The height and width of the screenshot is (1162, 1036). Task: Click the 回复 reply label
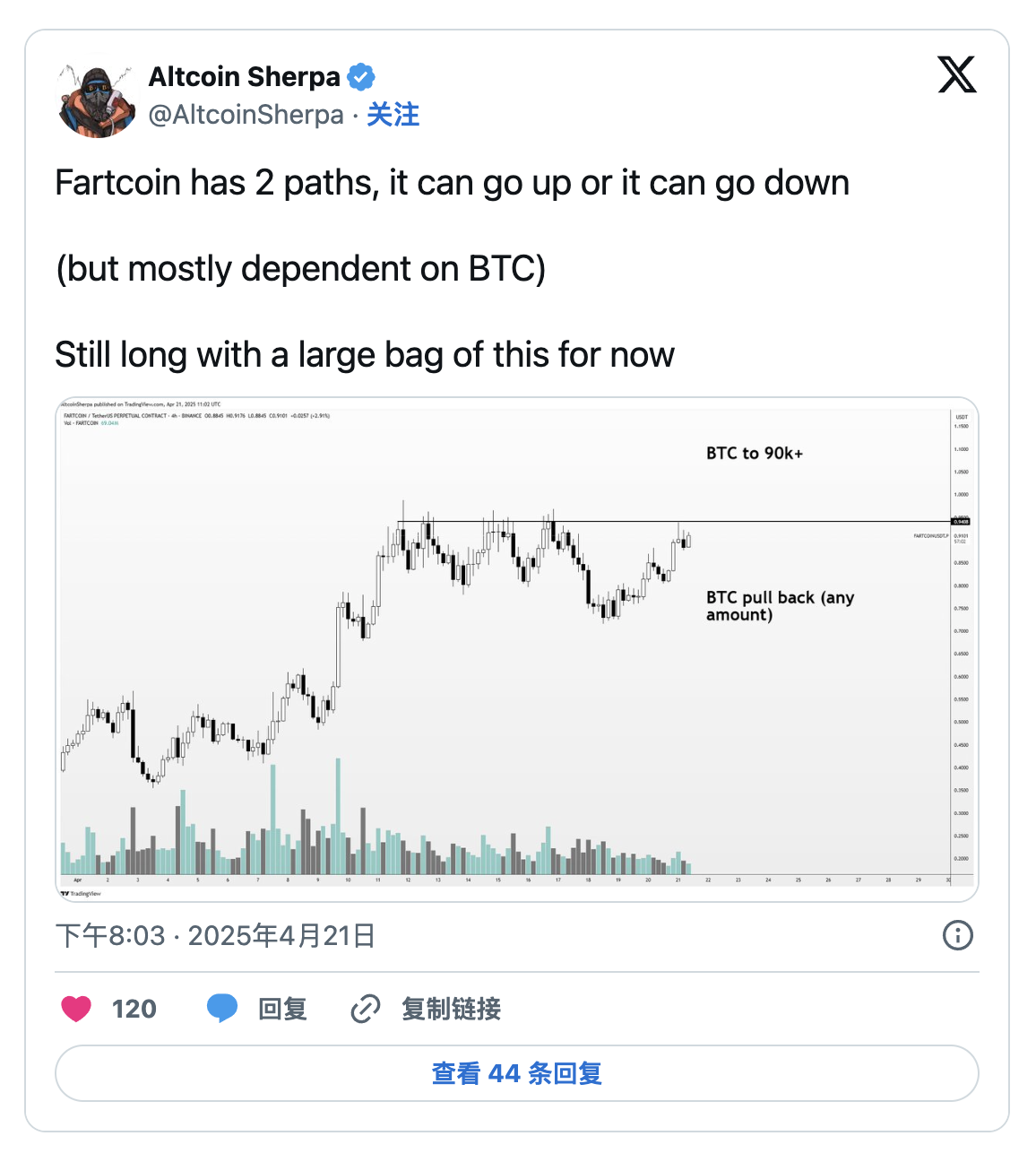pos(282,1010)
